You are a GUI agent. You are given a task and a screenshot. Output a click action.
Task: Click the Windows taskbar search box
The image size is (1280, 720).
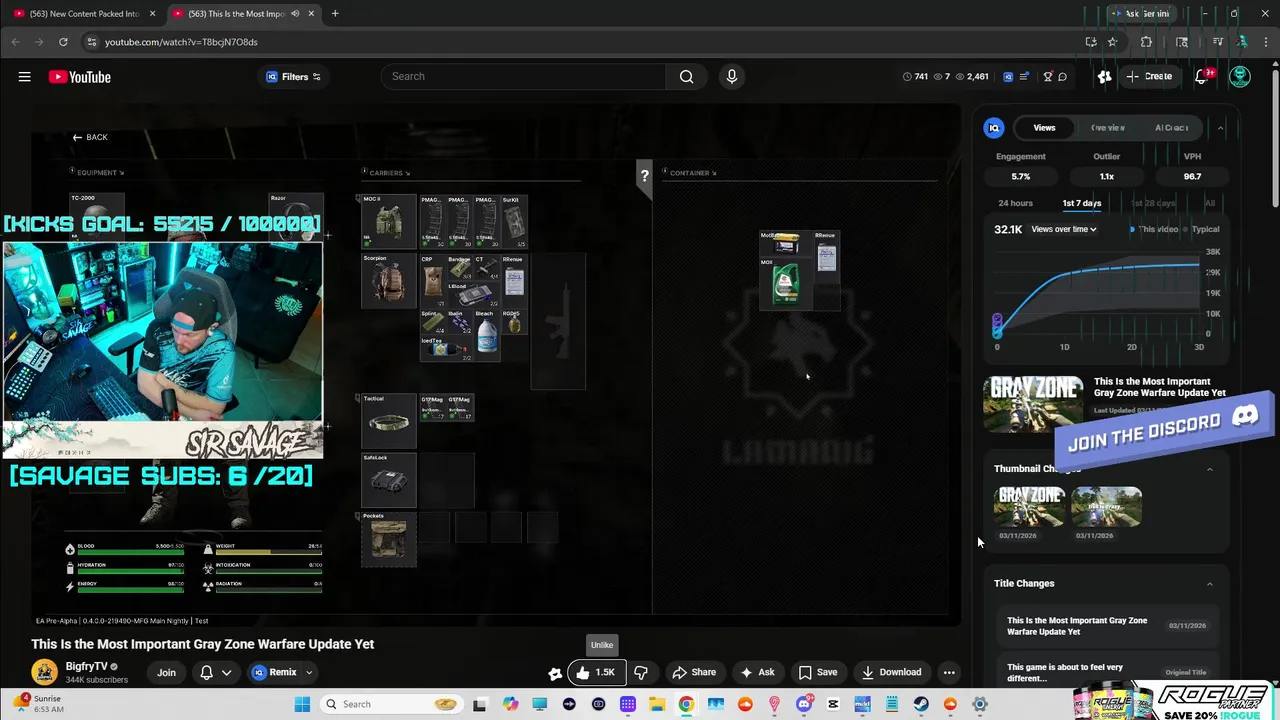pos(393,704)
